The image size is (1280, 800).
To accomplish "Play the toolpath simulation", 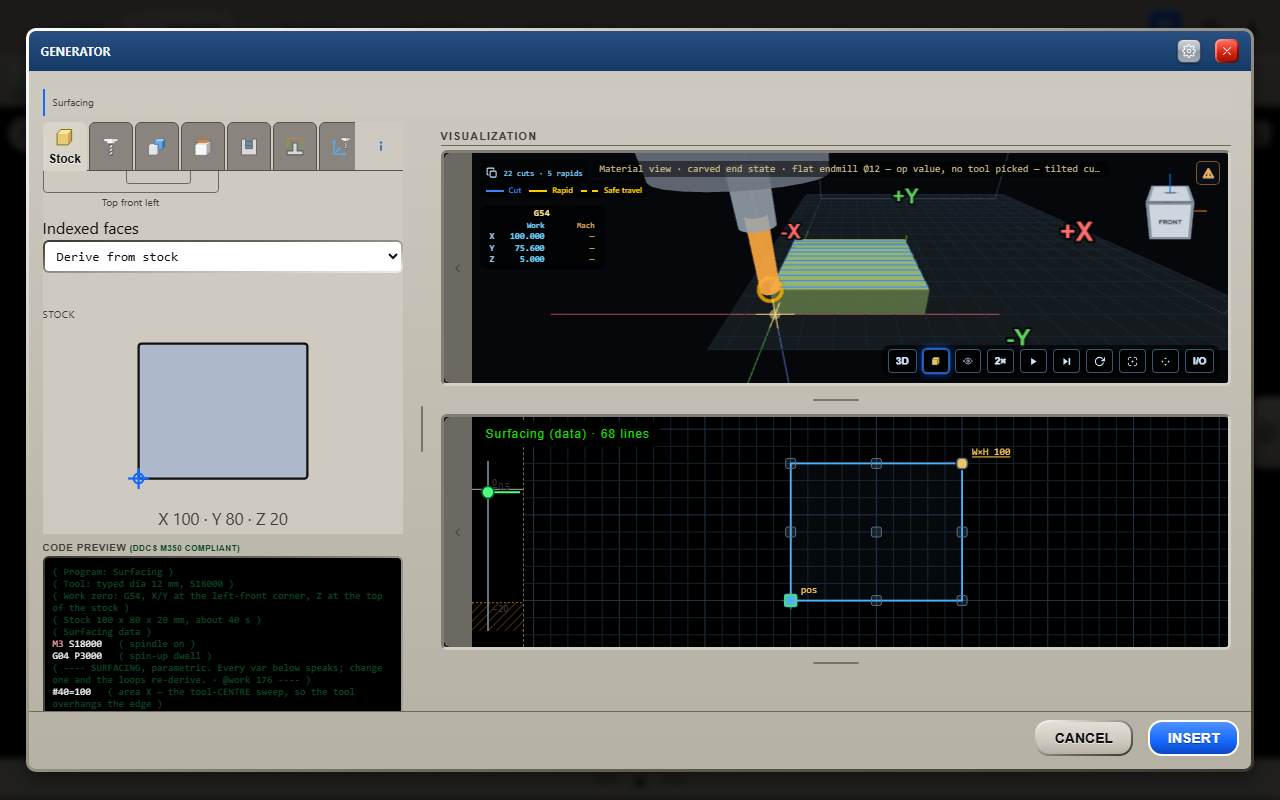I will 1034,361.
